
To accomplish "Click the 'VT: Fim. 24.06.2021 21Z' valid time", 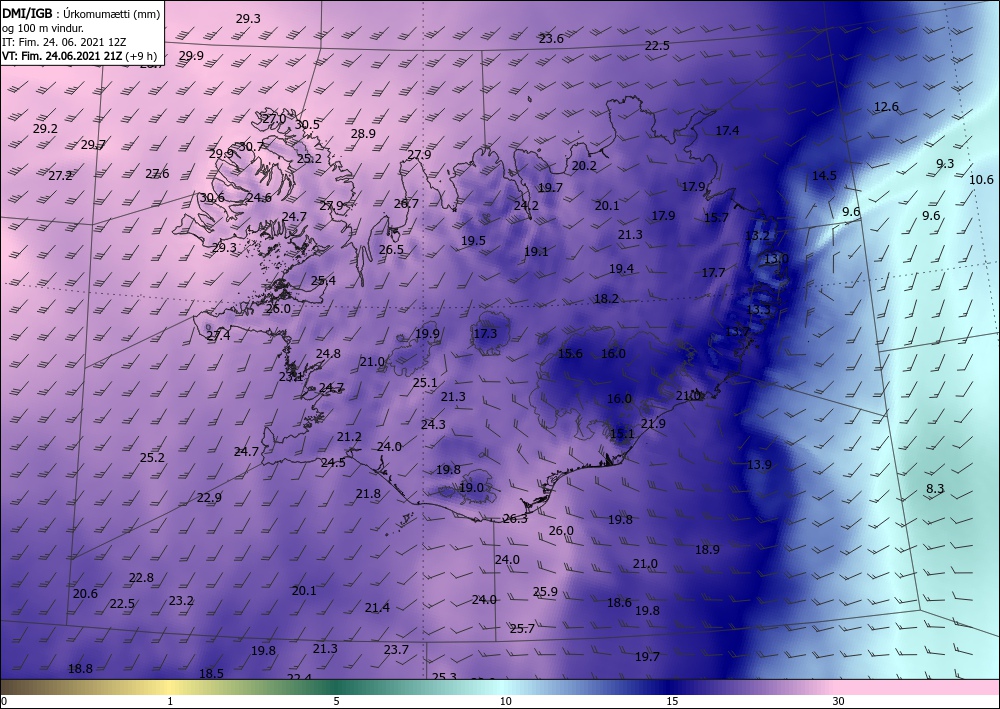I will pyautogui.click(x=62, y=56).
